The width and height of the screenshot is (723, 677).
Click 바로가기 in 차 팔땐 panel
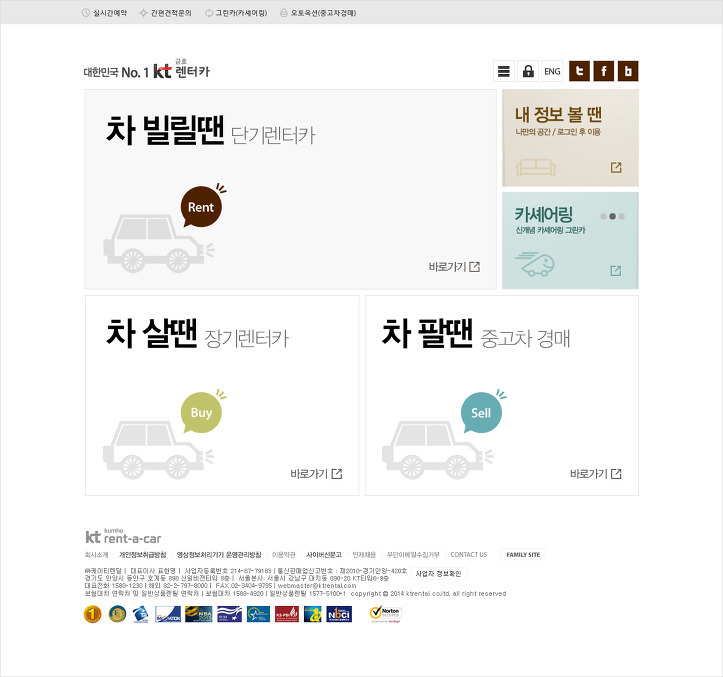(x=596, y=474)
